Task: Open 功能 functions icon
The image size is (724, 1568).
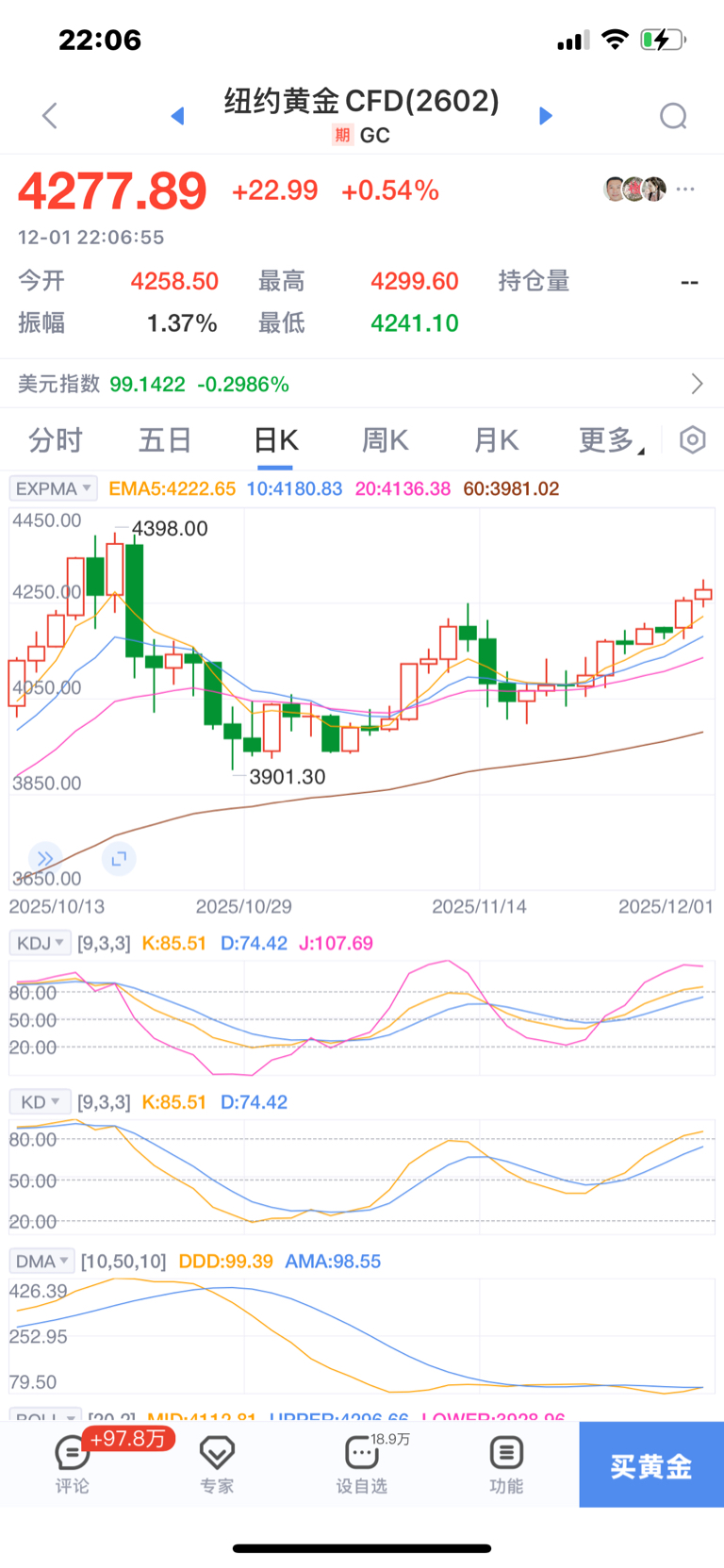Action: pyautogui.click(x=506, y=1464)
